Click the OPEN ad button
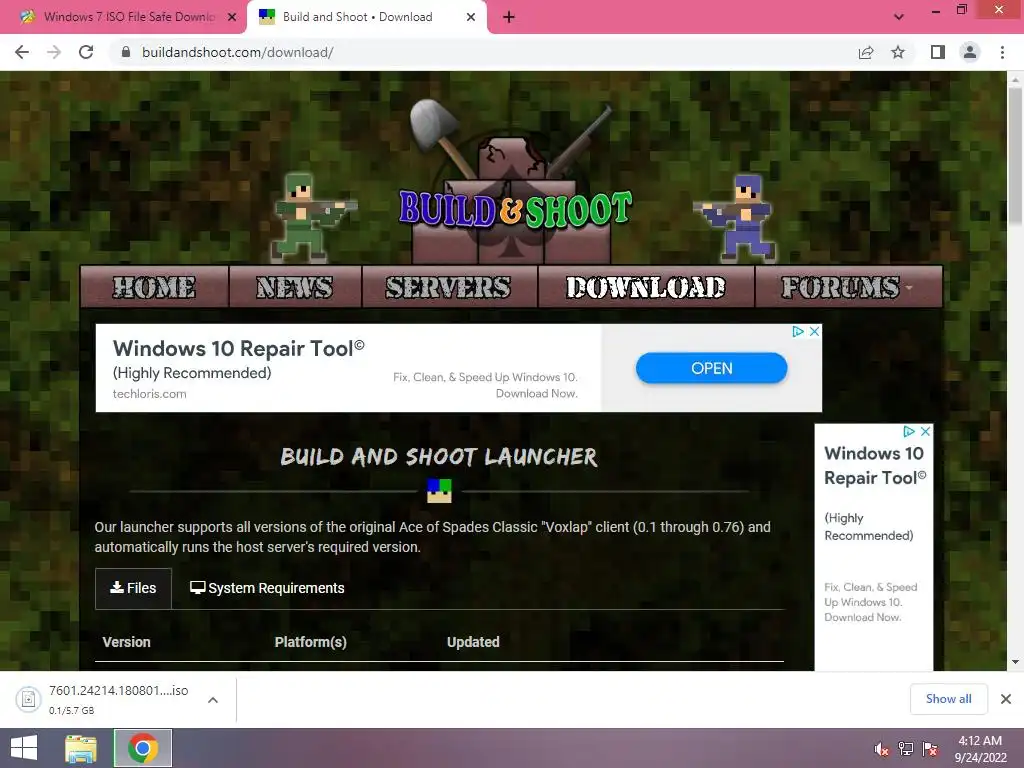The width and height of the screenshot is (1024, 768). [711, 368]
